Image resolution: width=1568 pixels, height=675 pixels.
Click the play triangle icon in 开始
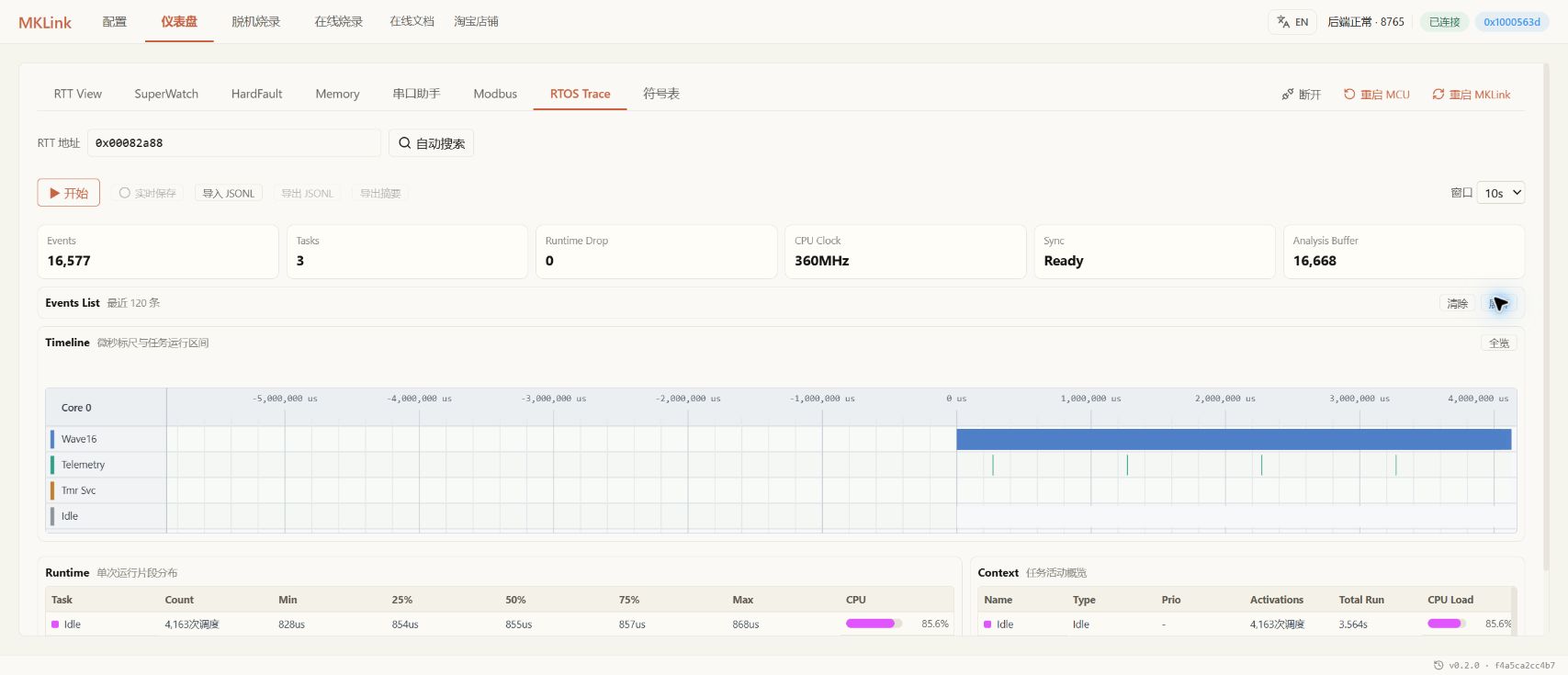(55, 193)
